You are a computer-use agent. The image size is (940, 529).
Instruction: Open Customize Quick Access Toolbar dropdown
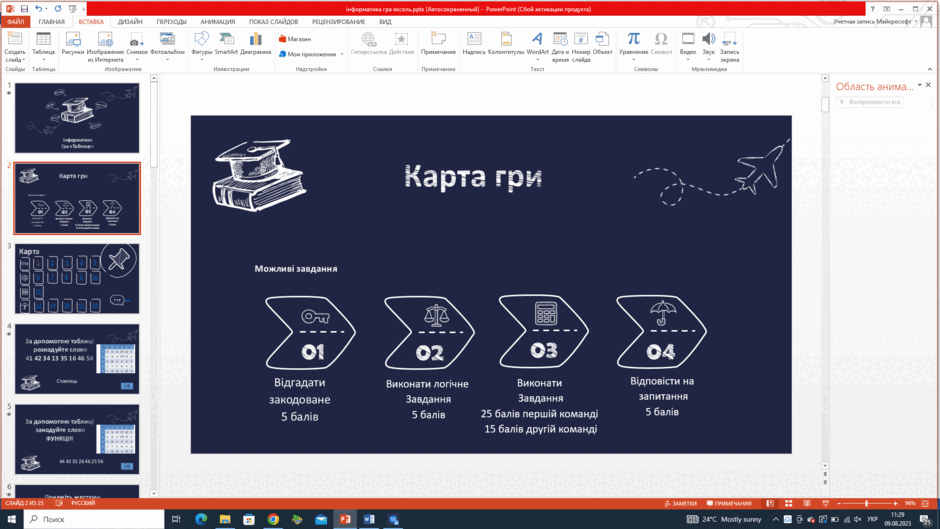(83, 9)
